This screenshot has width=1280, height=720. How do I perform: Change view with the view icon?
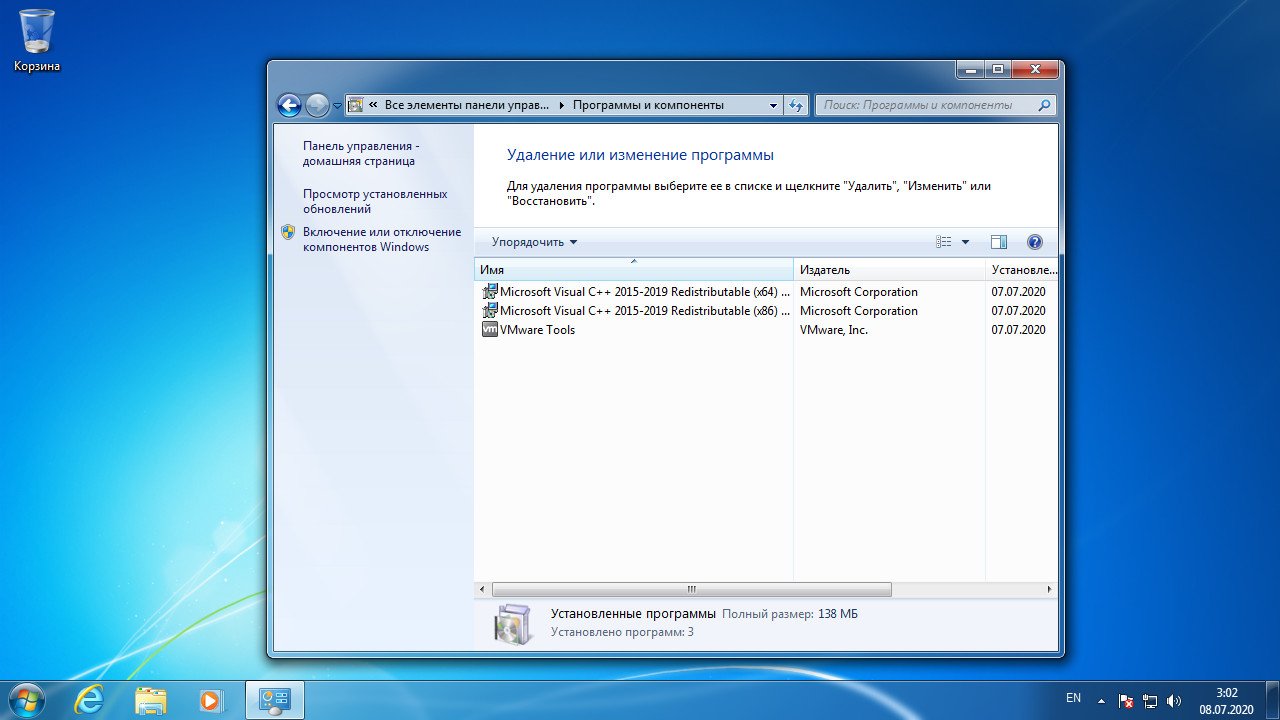(944, 242)
